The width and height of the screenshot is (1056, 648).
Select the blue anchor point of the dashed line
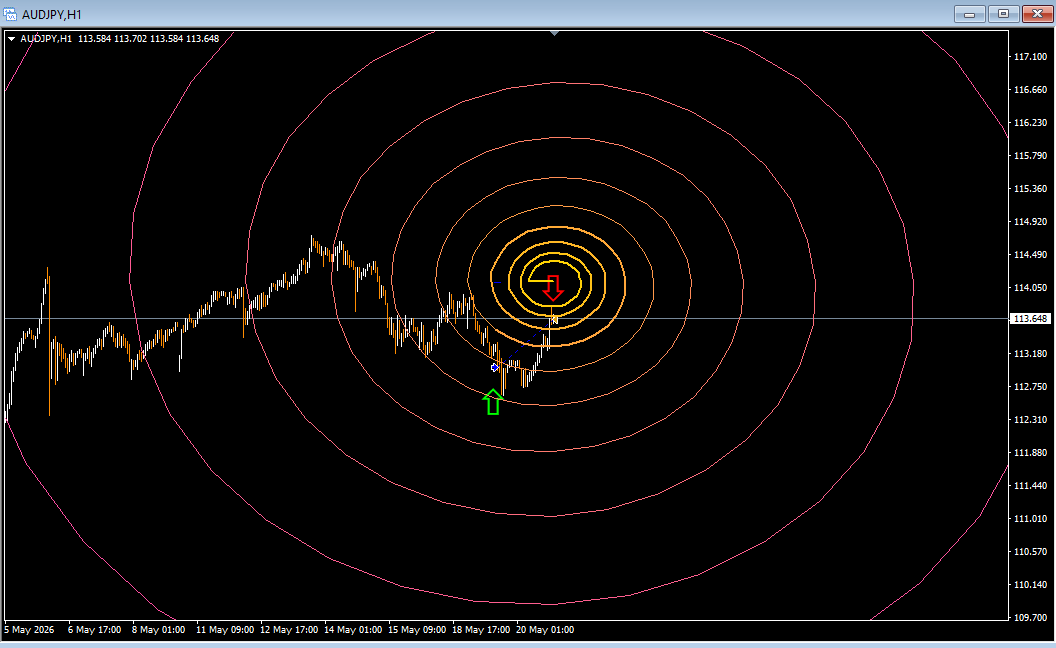pyautogui.click(x=494, y=367)
